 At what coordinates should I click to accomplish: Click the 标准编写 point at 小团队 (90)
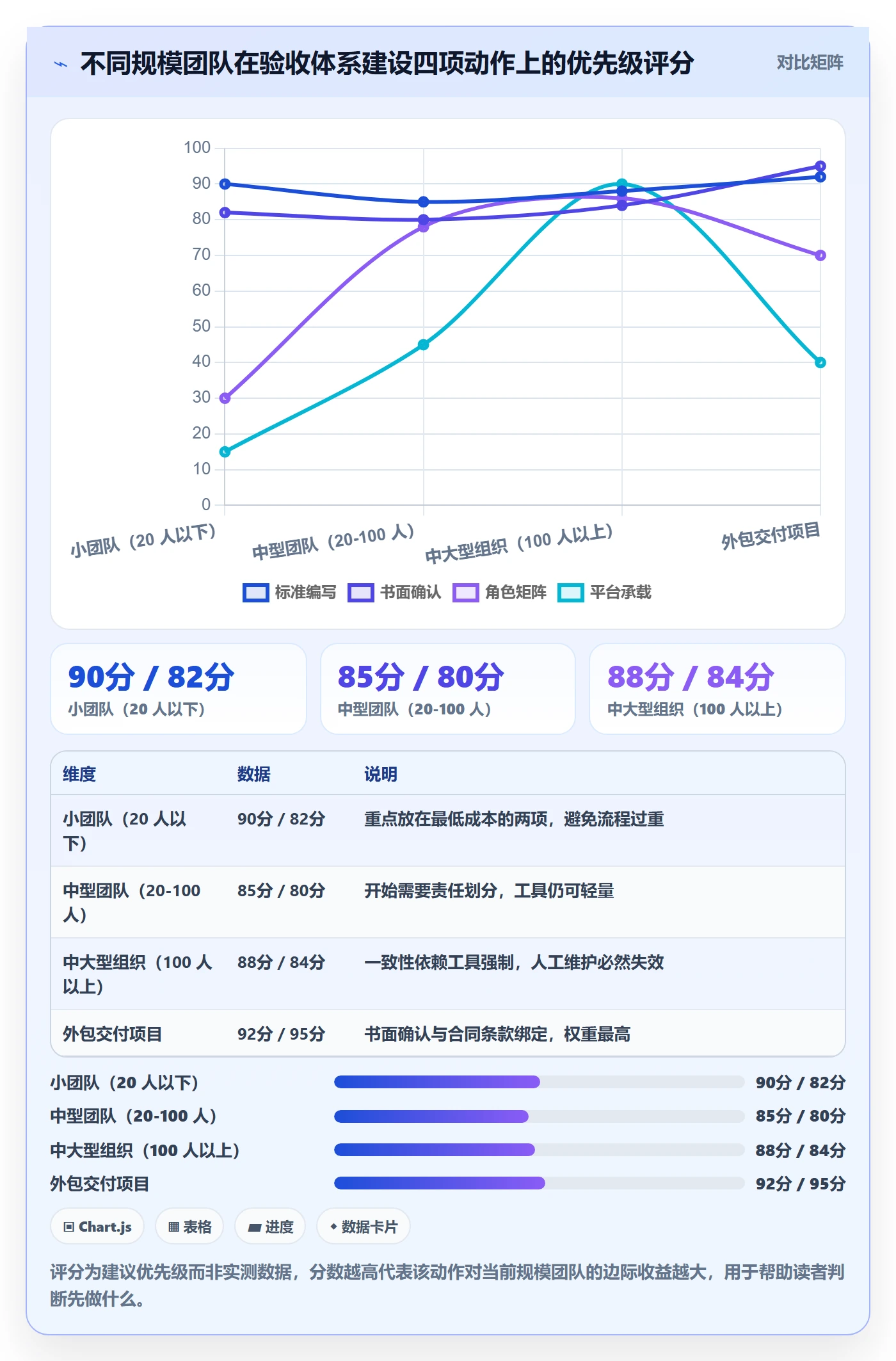pyautogui.click(x=225, y=184)
